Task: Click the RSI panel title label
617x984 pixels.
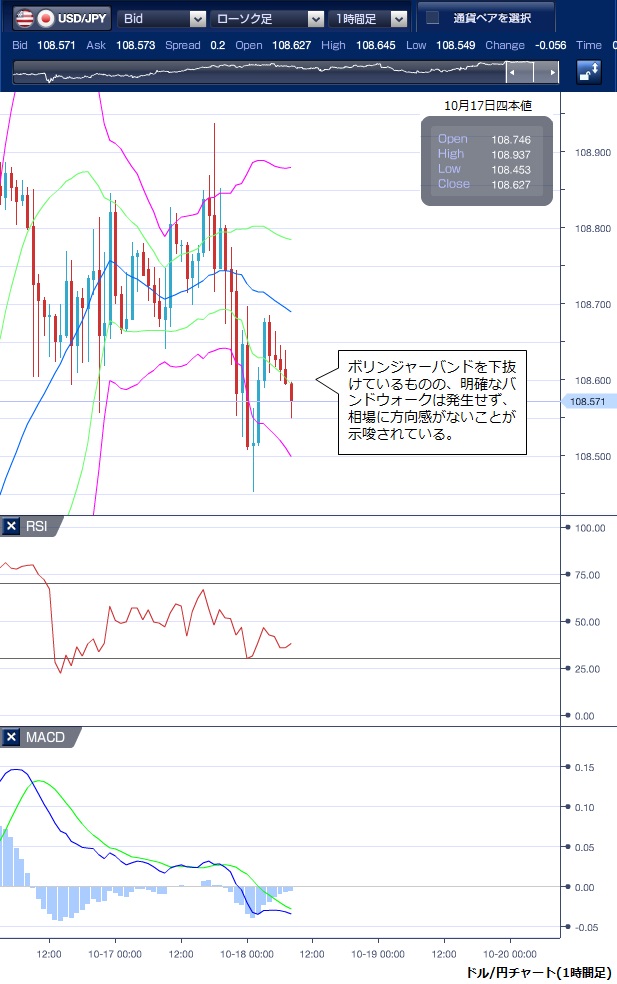Action: [36, 526]
